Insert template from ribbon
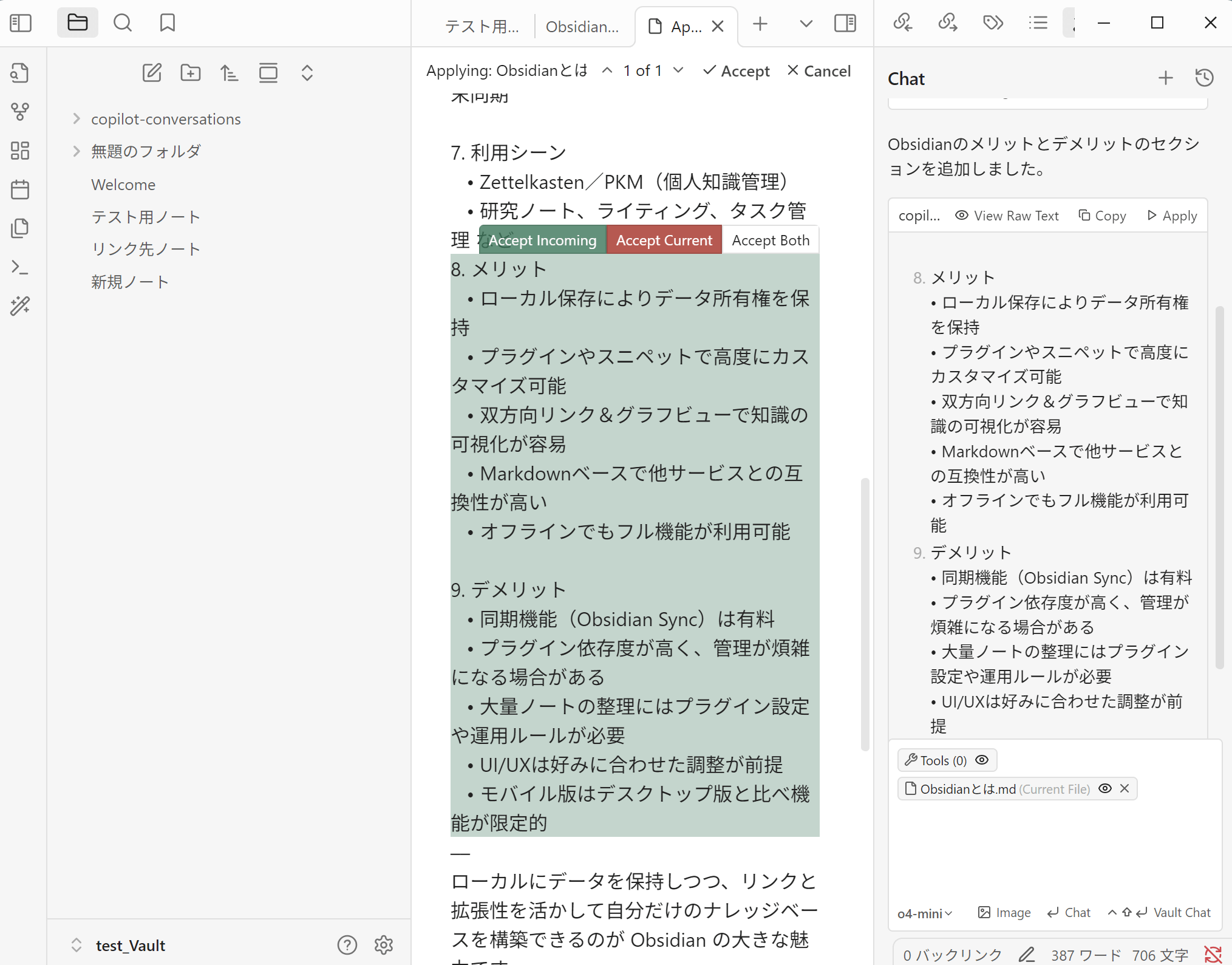 (x=20, y=228)
